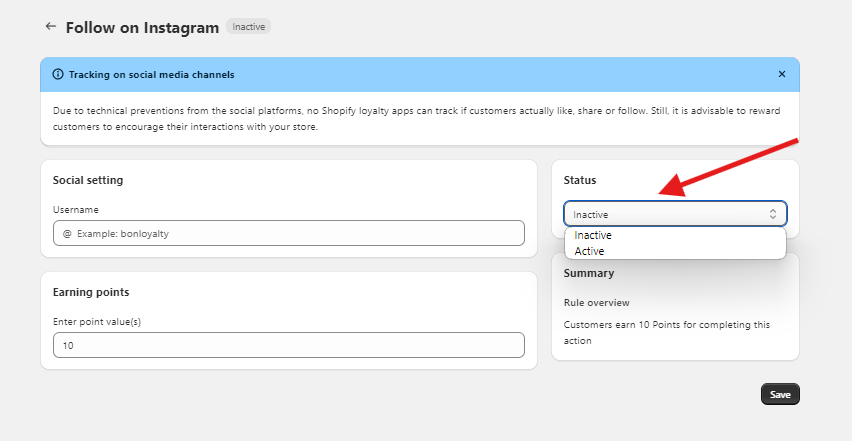Viewport: 852px width, 441px height.
Task: Click the point value input showing 10
Action: point(288,345)
